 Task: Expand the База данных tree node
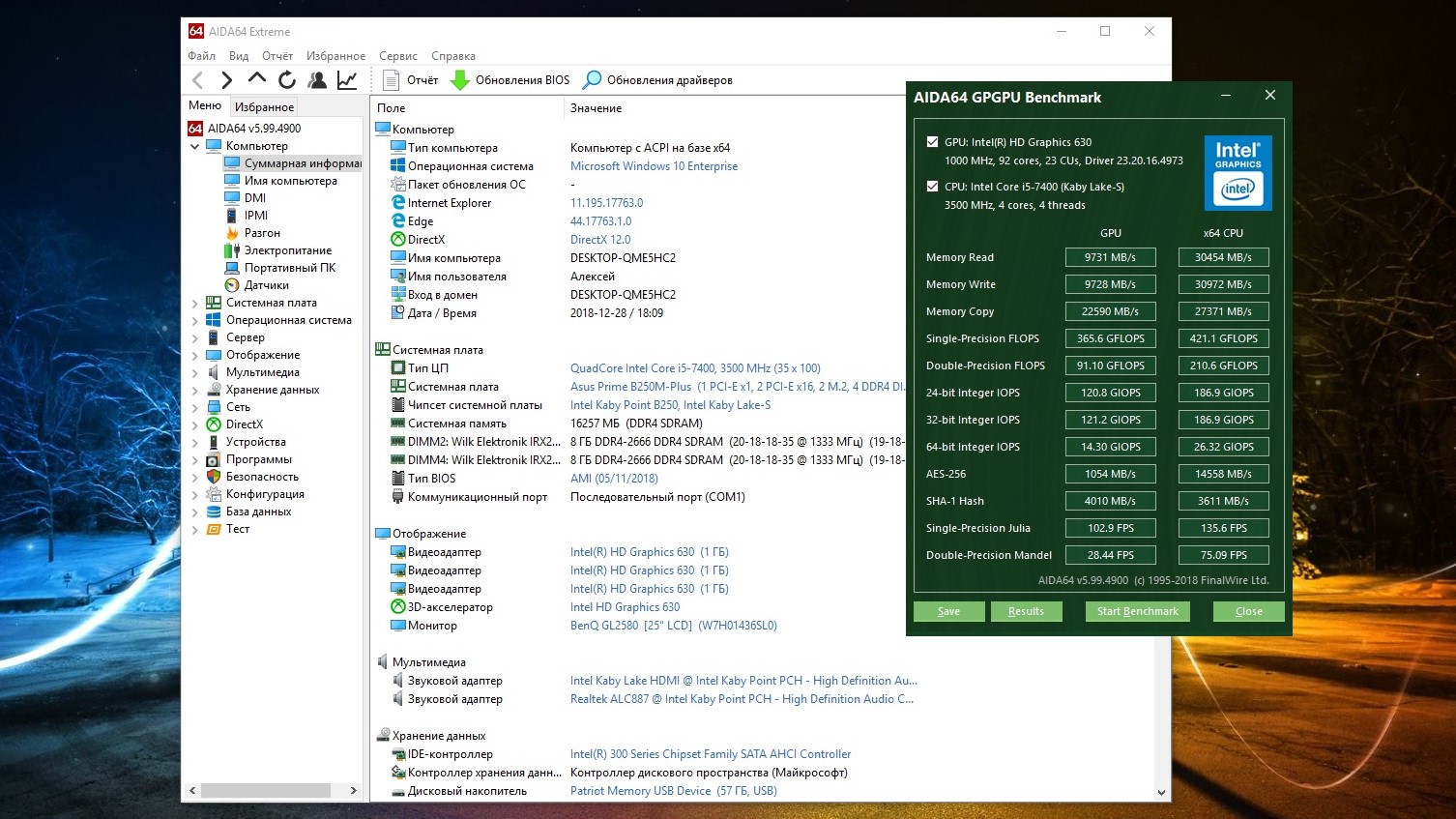pos(195,512)
